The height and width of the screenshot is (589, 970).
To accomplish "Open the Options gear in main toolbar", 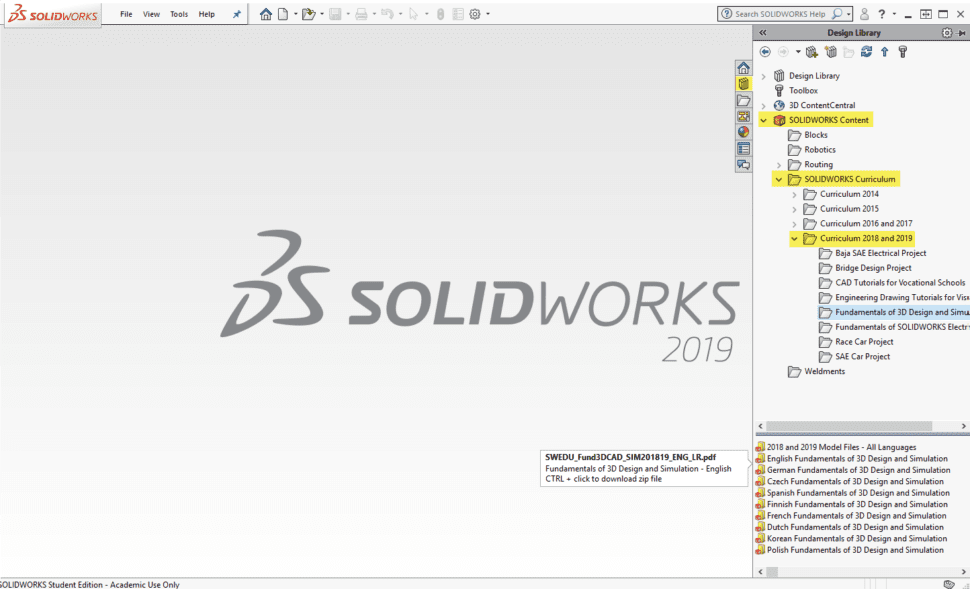I will click(x=475, y=14).
